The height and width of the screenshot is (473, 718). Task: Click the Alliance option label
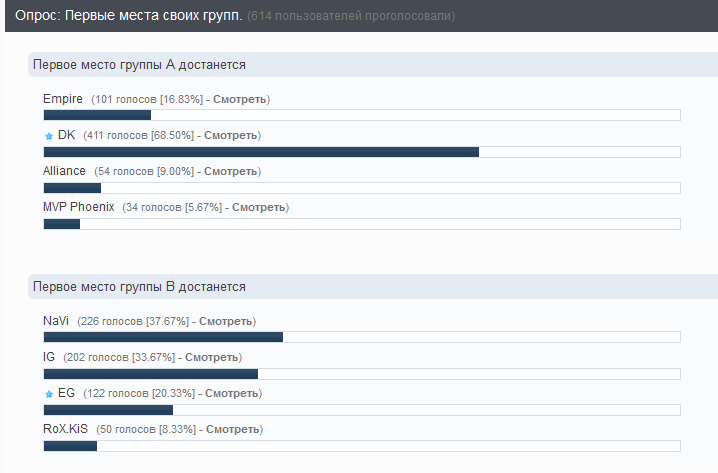64,171
